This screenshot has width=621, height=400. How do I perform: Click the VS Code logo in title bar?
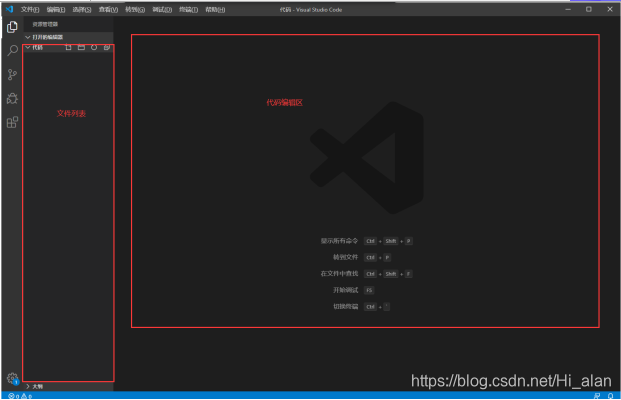9,9
